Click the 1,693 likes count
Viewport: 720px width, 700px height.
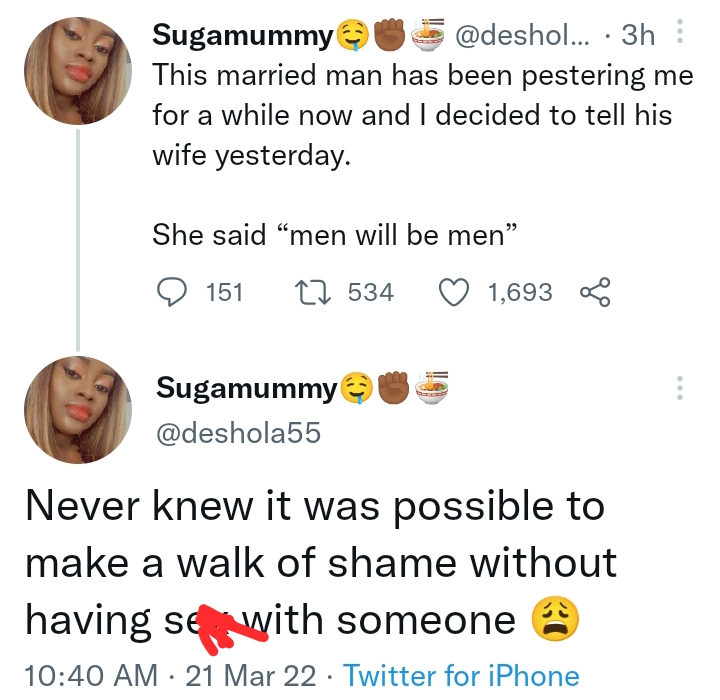point(519,292)
